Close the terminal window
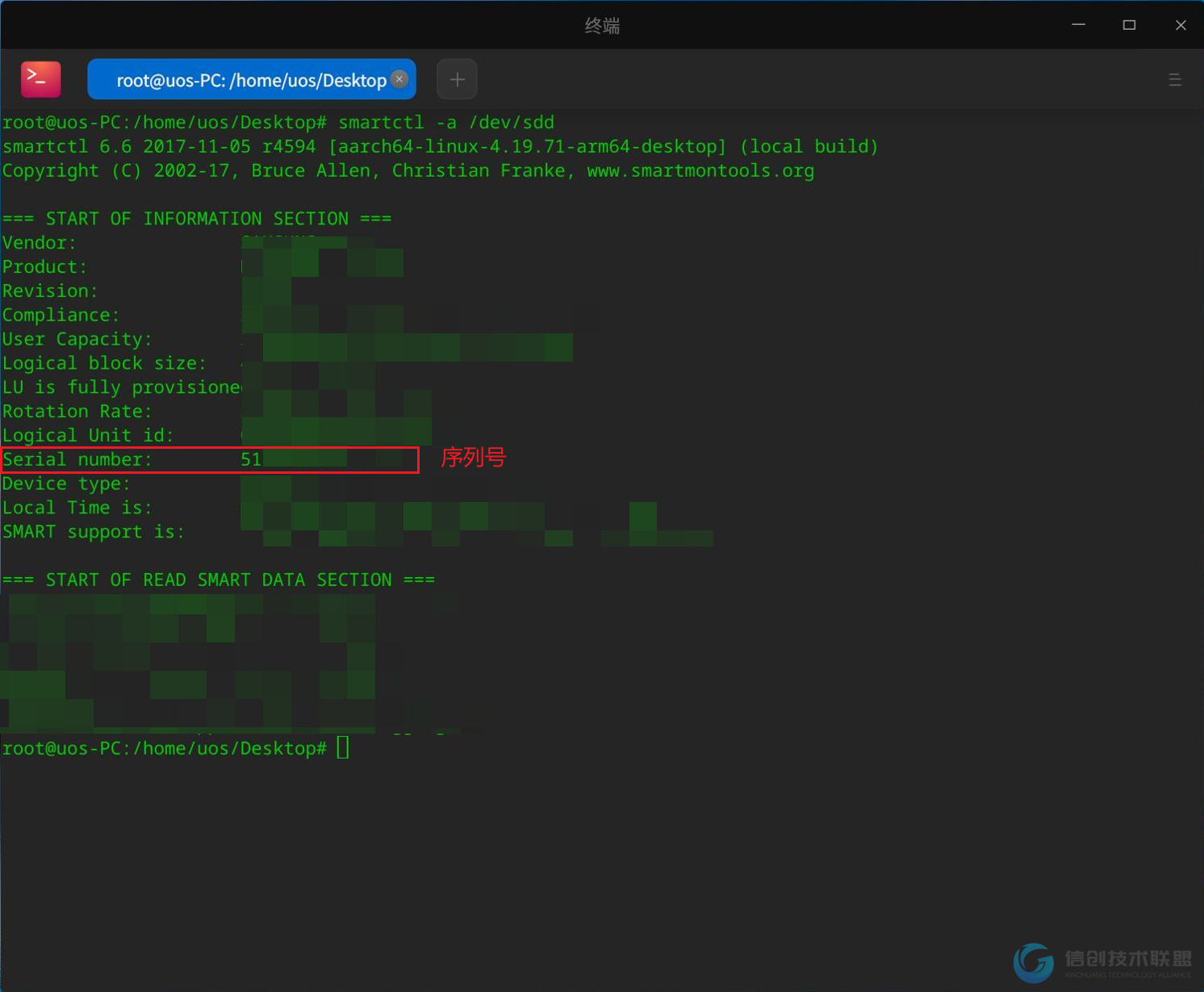Screen dimensions: 1204x992 click(x=1181, y=25)
